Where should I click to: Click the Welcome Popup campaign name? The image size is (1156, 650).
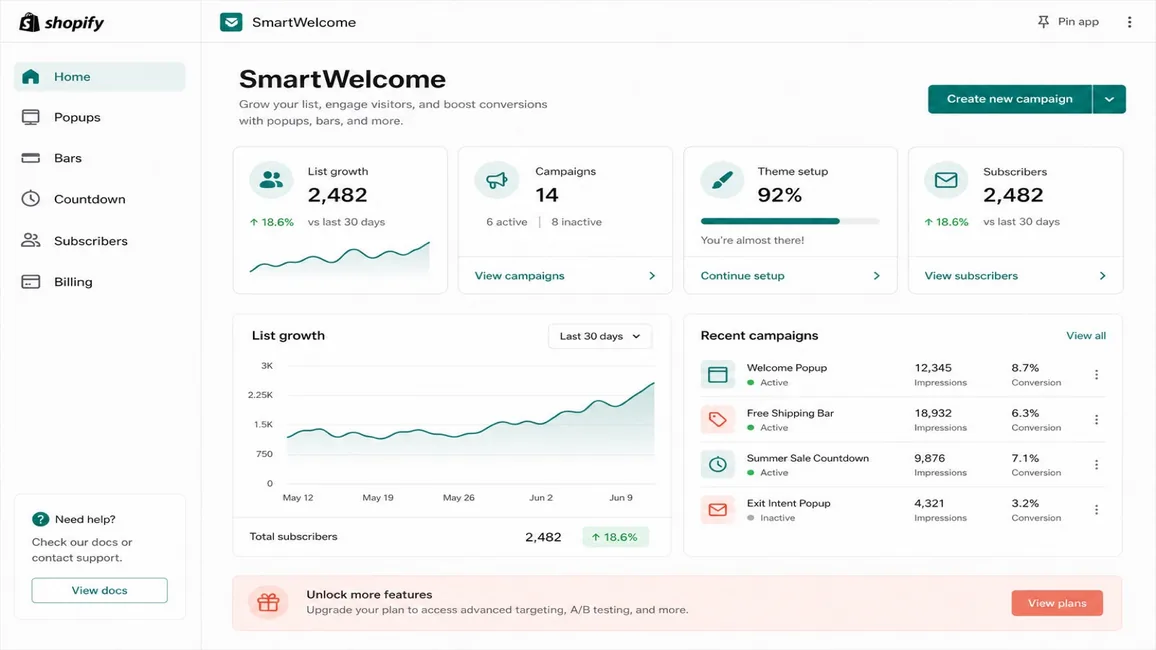click(x=787, y=368)
